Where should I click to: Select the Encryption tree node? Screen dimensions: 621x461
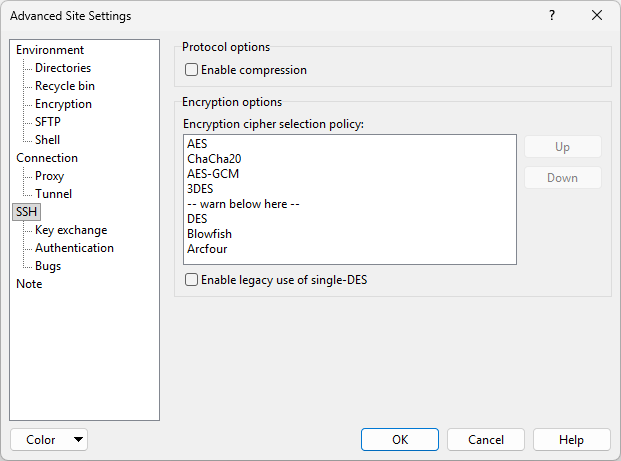pyautogui.click(x=63, y=104)
